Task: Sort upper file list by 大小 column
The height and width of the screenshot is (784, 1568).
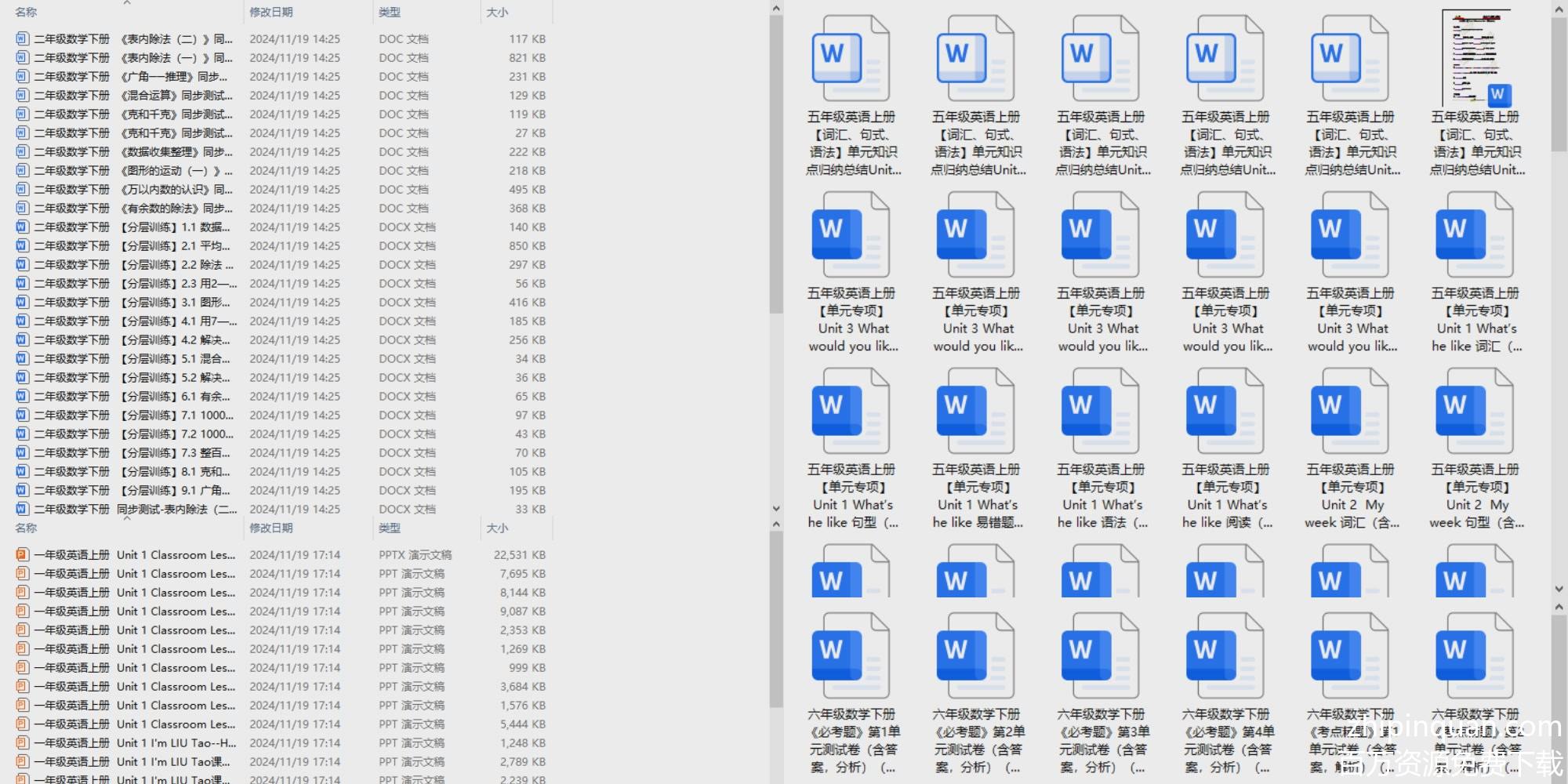Action: (497, 13)
